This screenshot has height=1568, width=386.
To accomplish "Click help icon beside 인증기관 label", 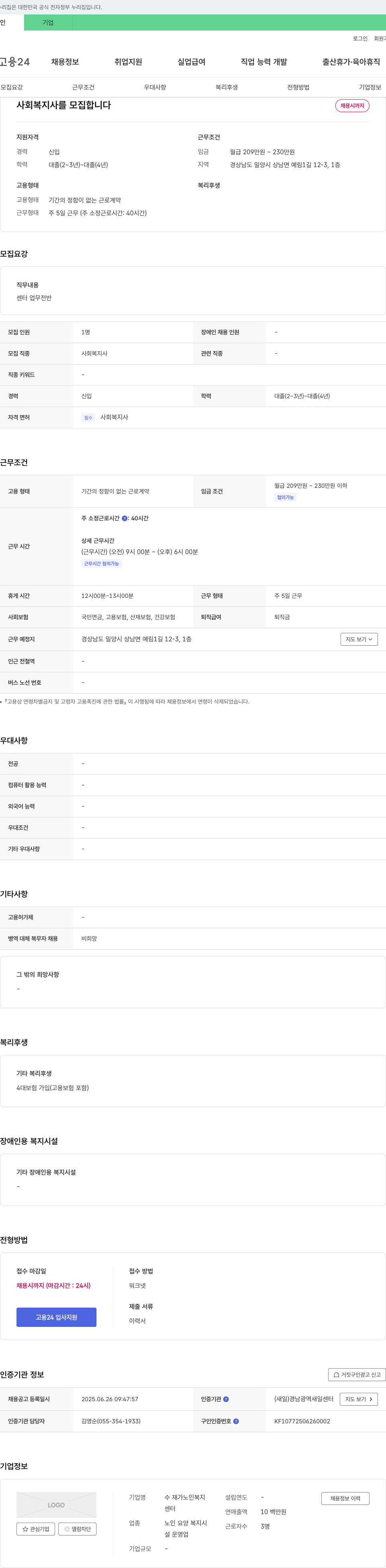I will pos(226,1399).
